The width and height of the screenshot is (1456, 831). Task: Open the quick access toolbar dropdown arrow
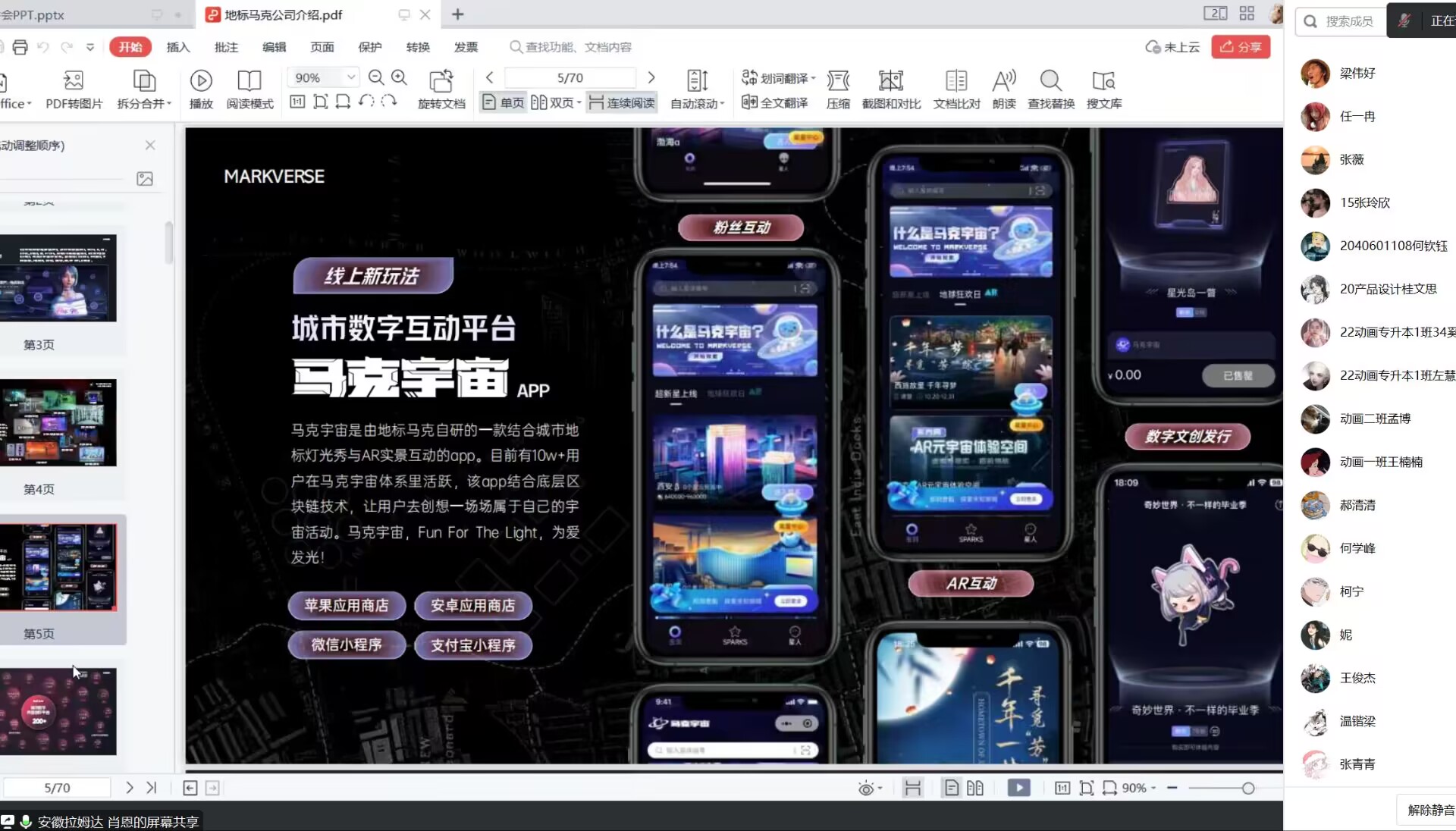(x=90, y=47)
